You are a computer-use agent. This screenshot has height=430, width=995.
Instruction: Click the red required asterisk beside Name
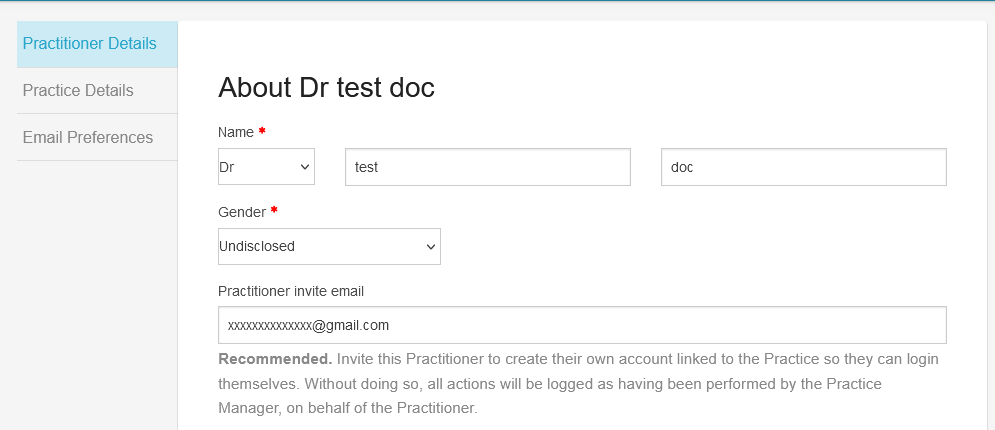click(x=262, y=131)
